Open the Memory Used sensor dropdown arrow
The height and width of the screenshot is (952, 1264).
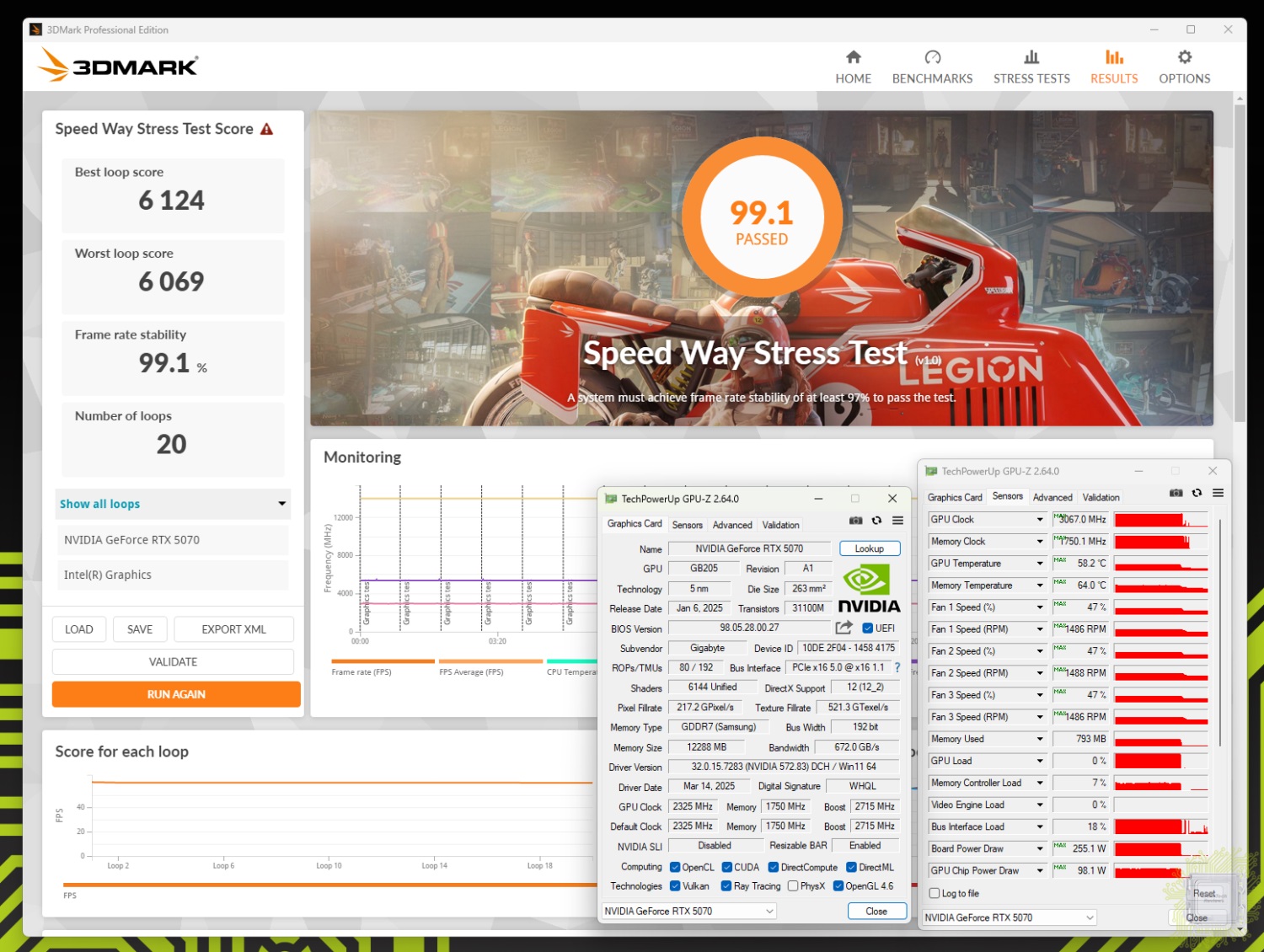(1040, 739)
